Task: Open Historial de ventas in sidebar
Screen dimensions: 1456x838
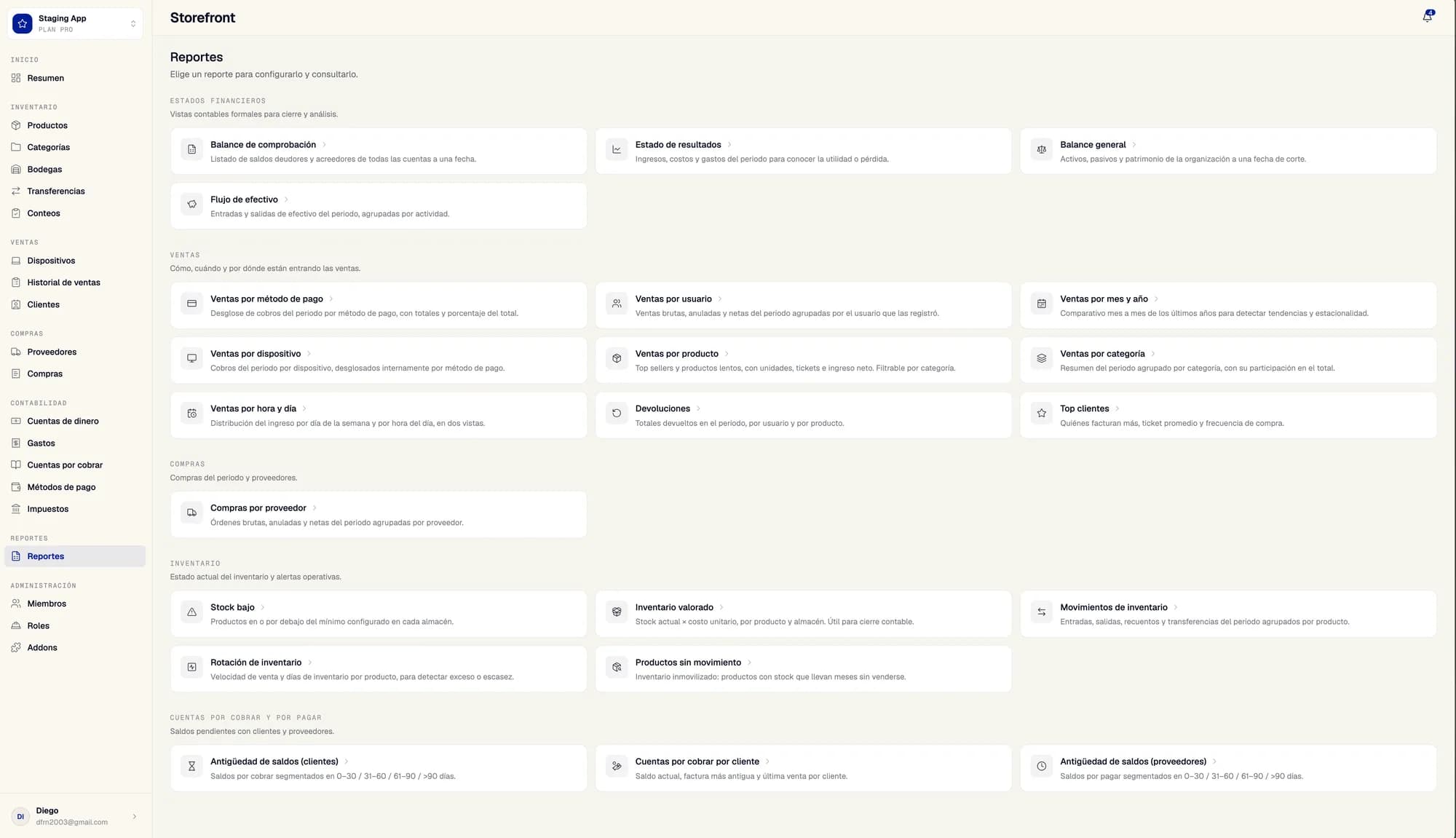Action: (75, 282)
